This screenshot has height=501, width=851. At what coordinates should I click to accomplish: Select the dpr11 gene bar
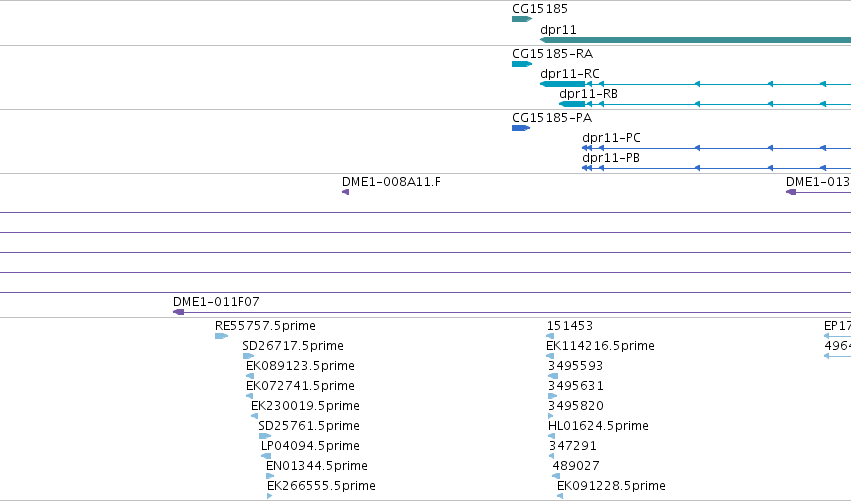click(x=695, y=40)
